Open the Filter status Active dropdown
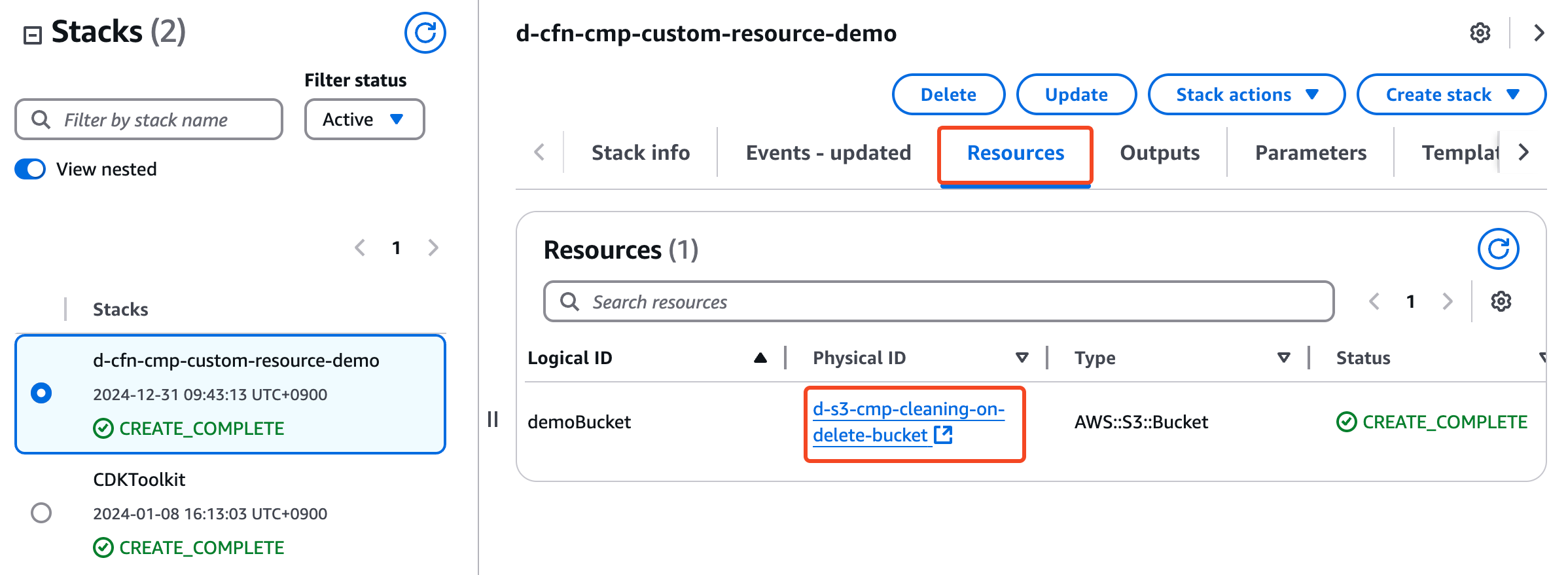Viewport: 1568px width, 575px height. tap(364, 119)
